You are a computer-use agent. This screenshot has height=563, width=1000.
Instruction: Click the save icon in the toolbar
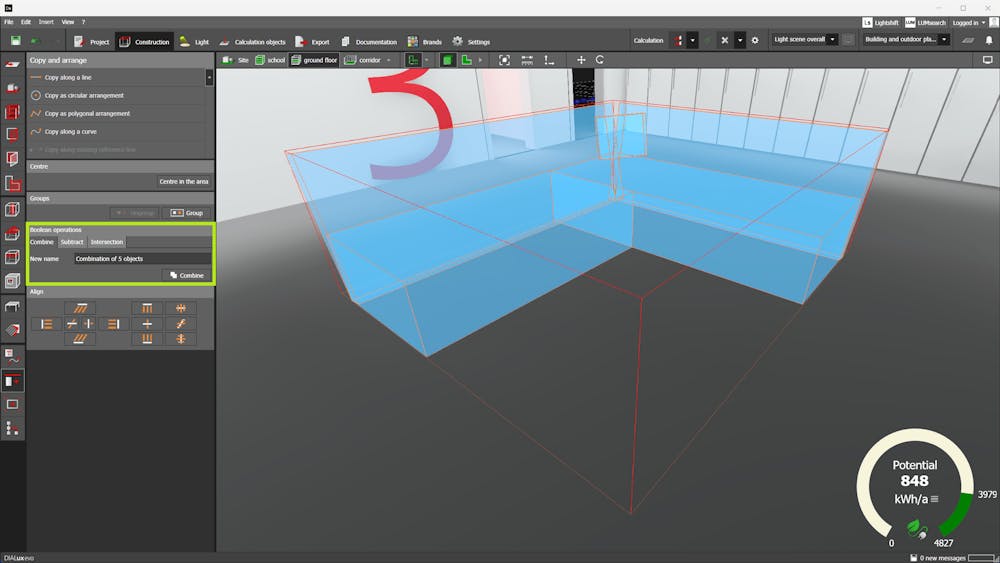16,41
